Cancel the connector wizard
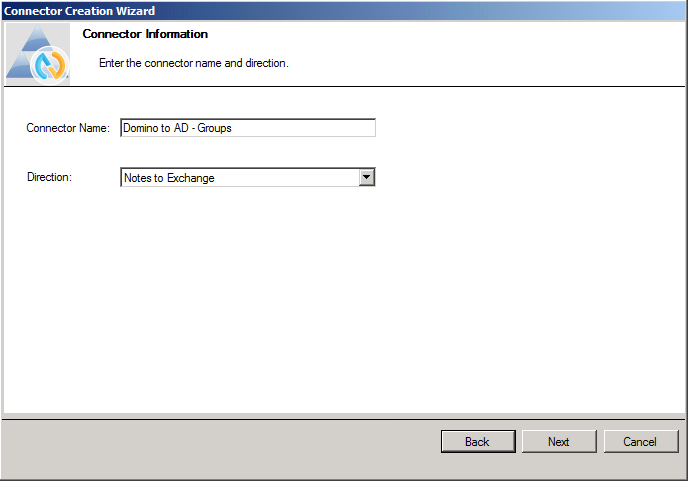688x481 pixels. 641,442
